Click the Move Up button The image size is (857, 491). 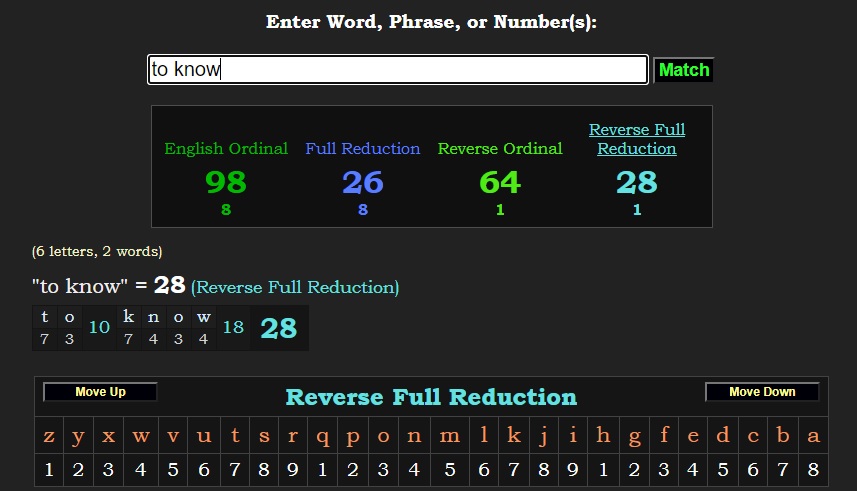tap(101, 391)
